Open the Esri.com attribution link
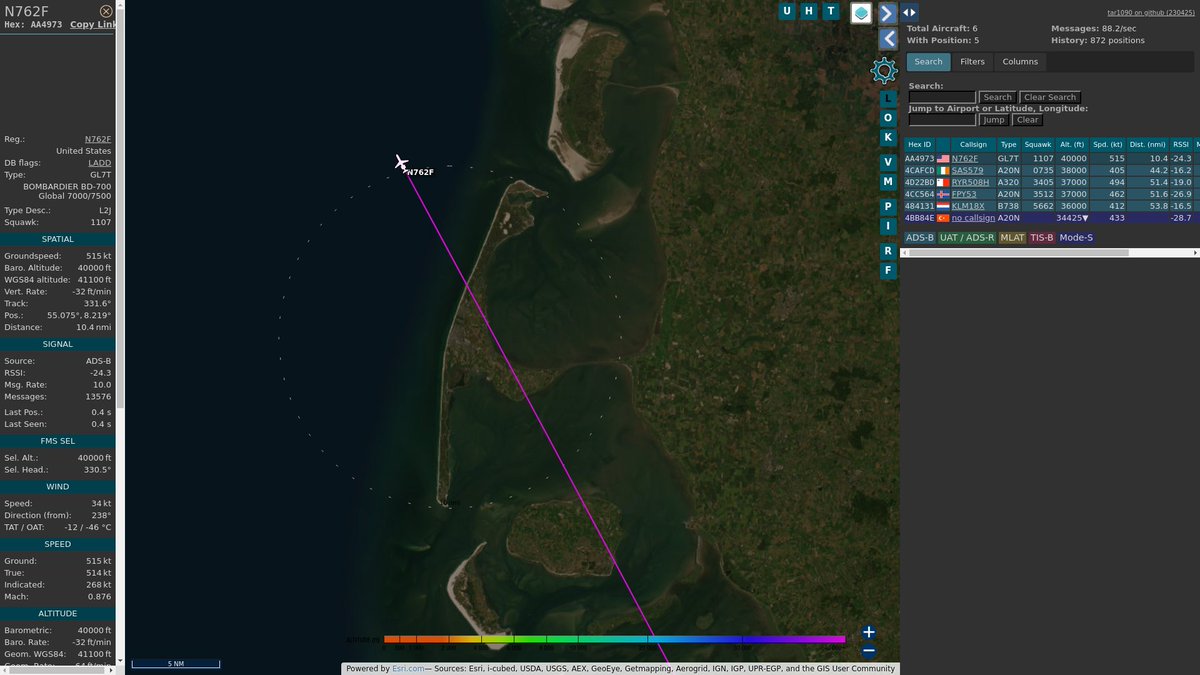 click(x=407, y=669)
